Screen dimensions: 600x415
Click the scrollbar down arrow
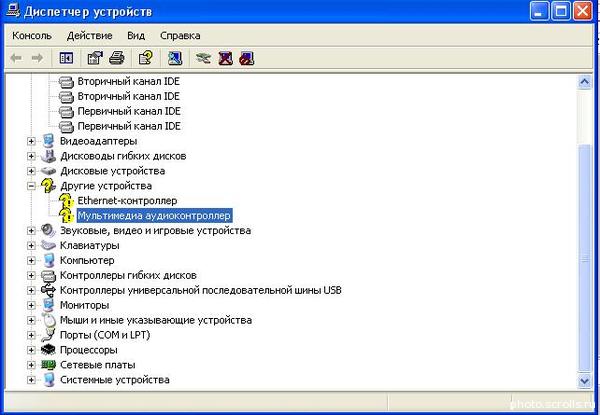pos(585,381)
